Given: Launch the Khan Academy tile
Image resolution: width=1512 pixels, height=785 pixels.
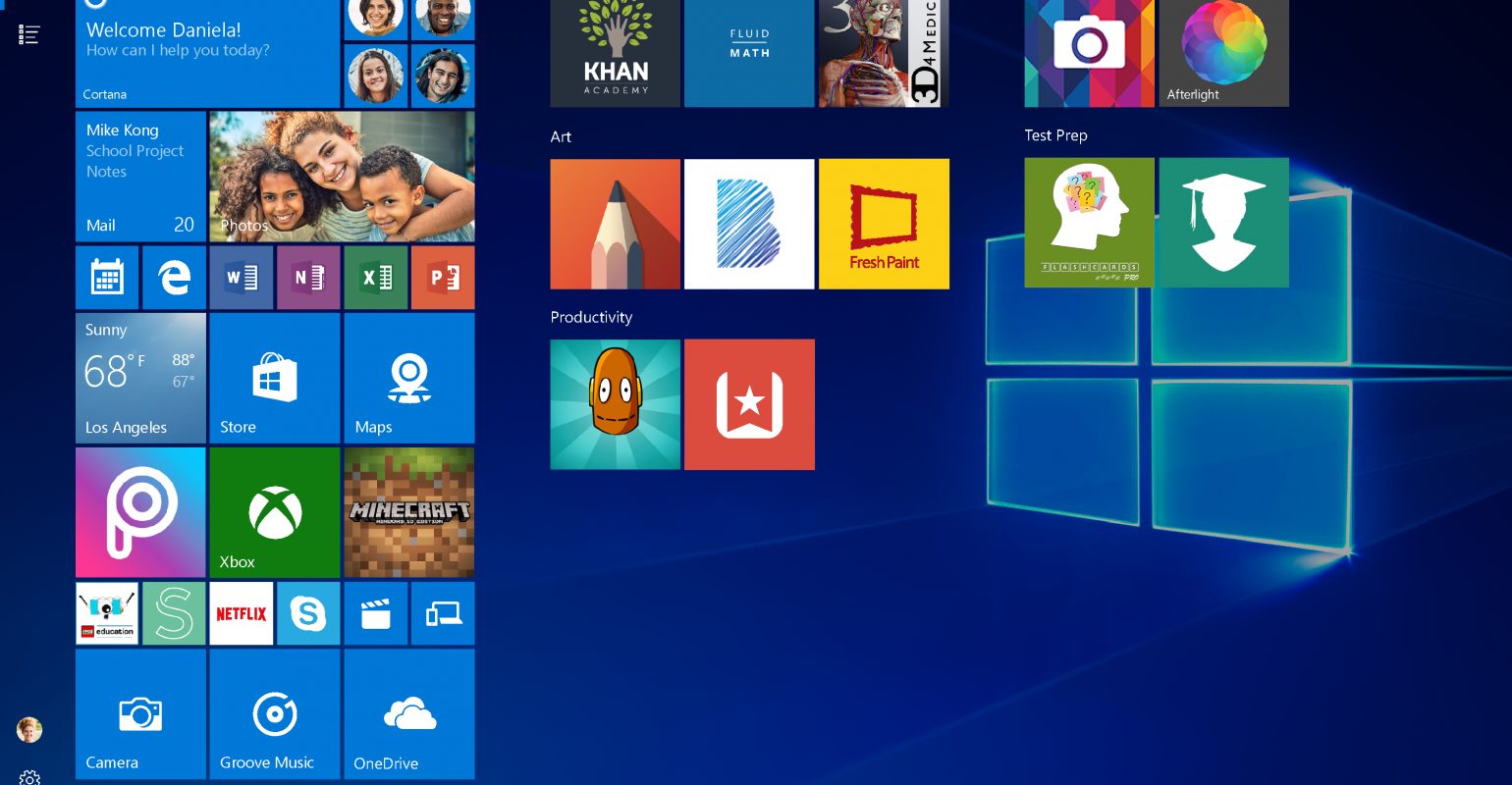Looking at the screenshot, I should (x=616, y=53).
